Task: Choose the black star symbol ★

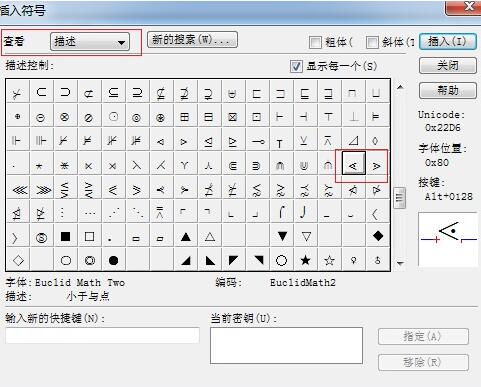Action: (x=305, y=260)
